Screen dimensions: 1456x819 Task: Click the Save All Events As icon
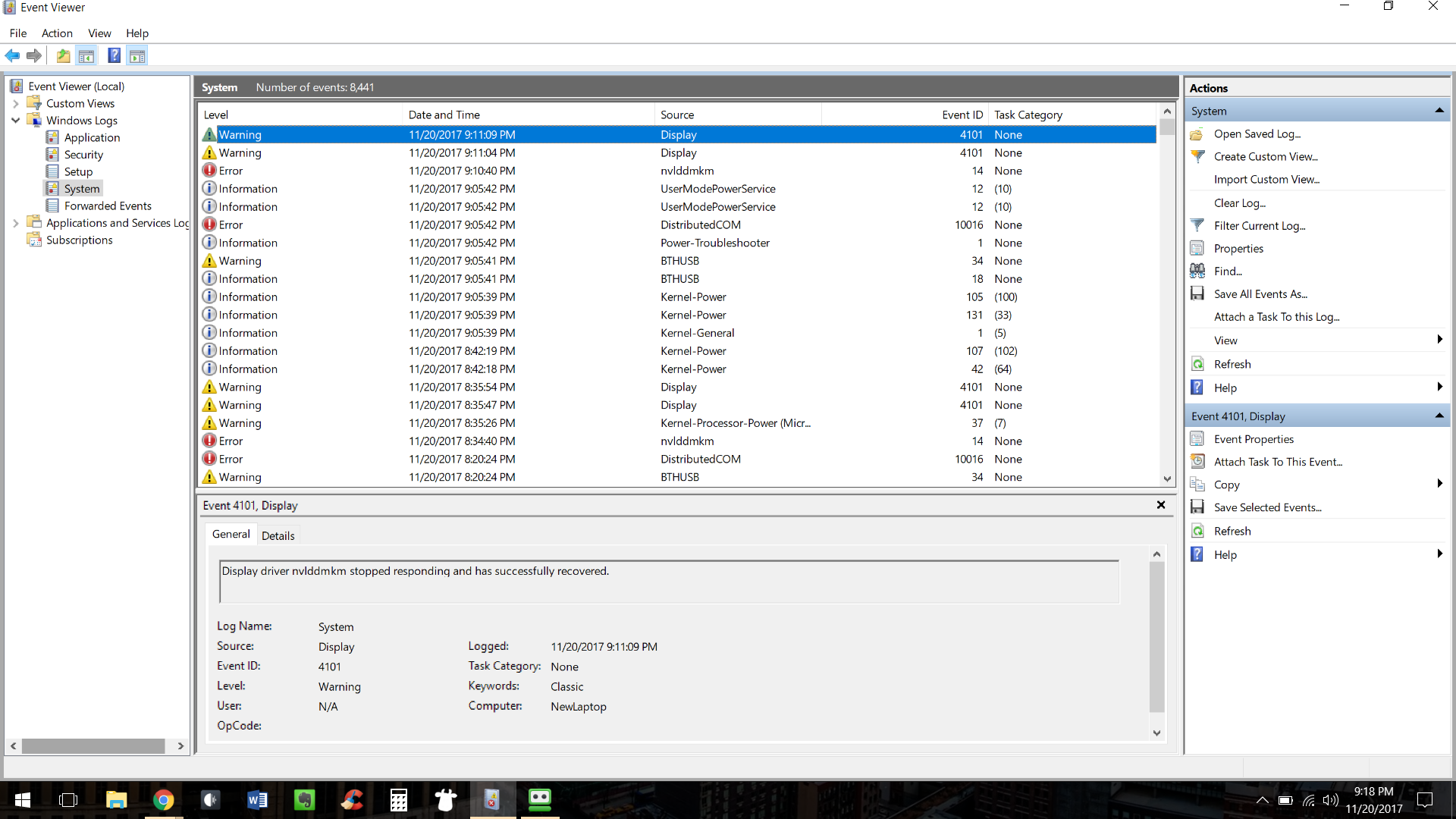click(x=1197, y=294)
